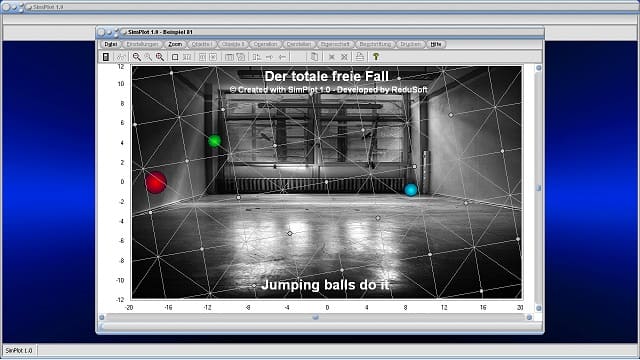Click the SimPlot 1.0 taskbar button
640x360 pixels.
pyautogui.click(x=19, y=351)
